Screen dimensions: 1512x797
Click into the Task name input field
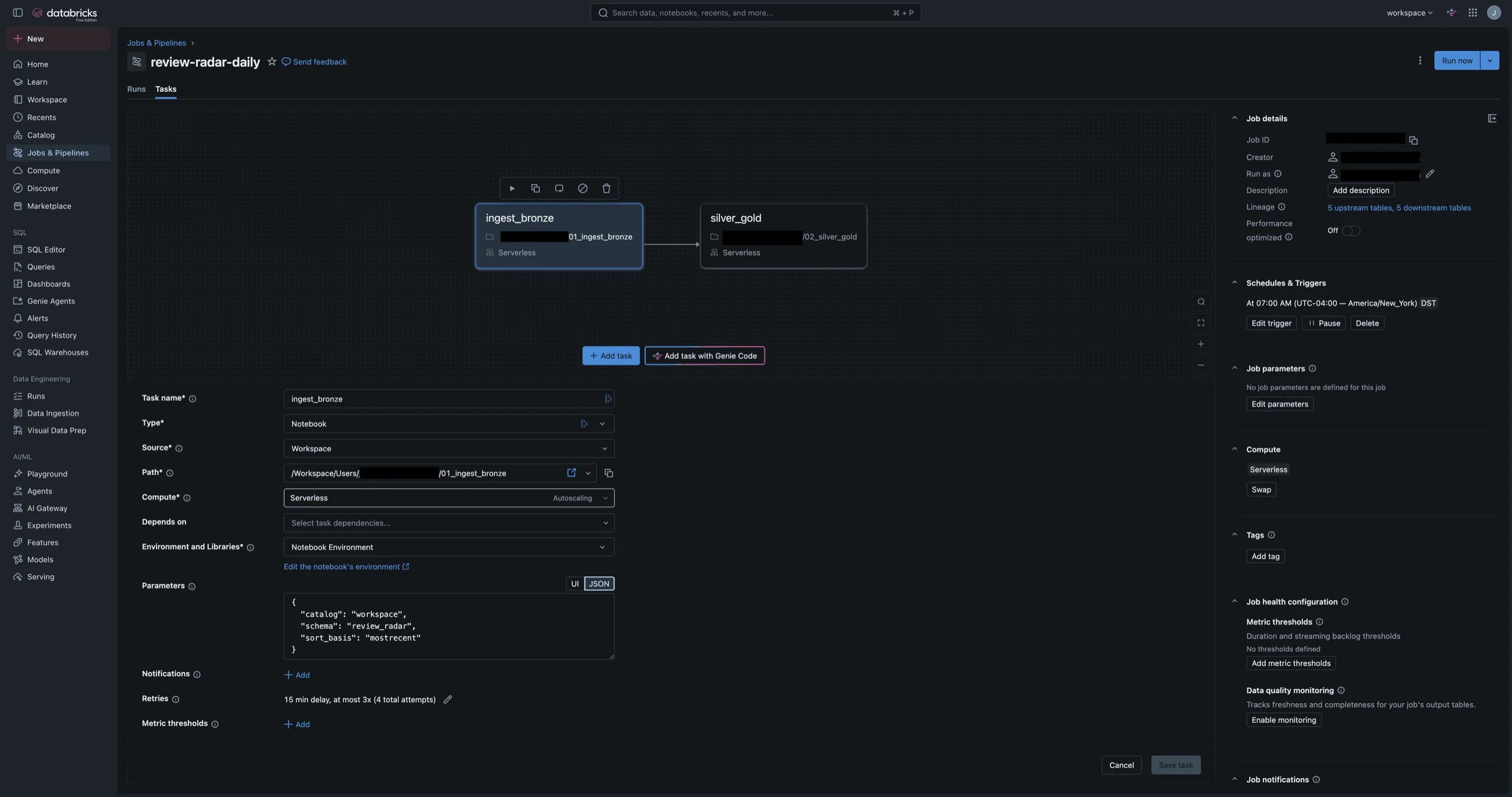point(449,399)
